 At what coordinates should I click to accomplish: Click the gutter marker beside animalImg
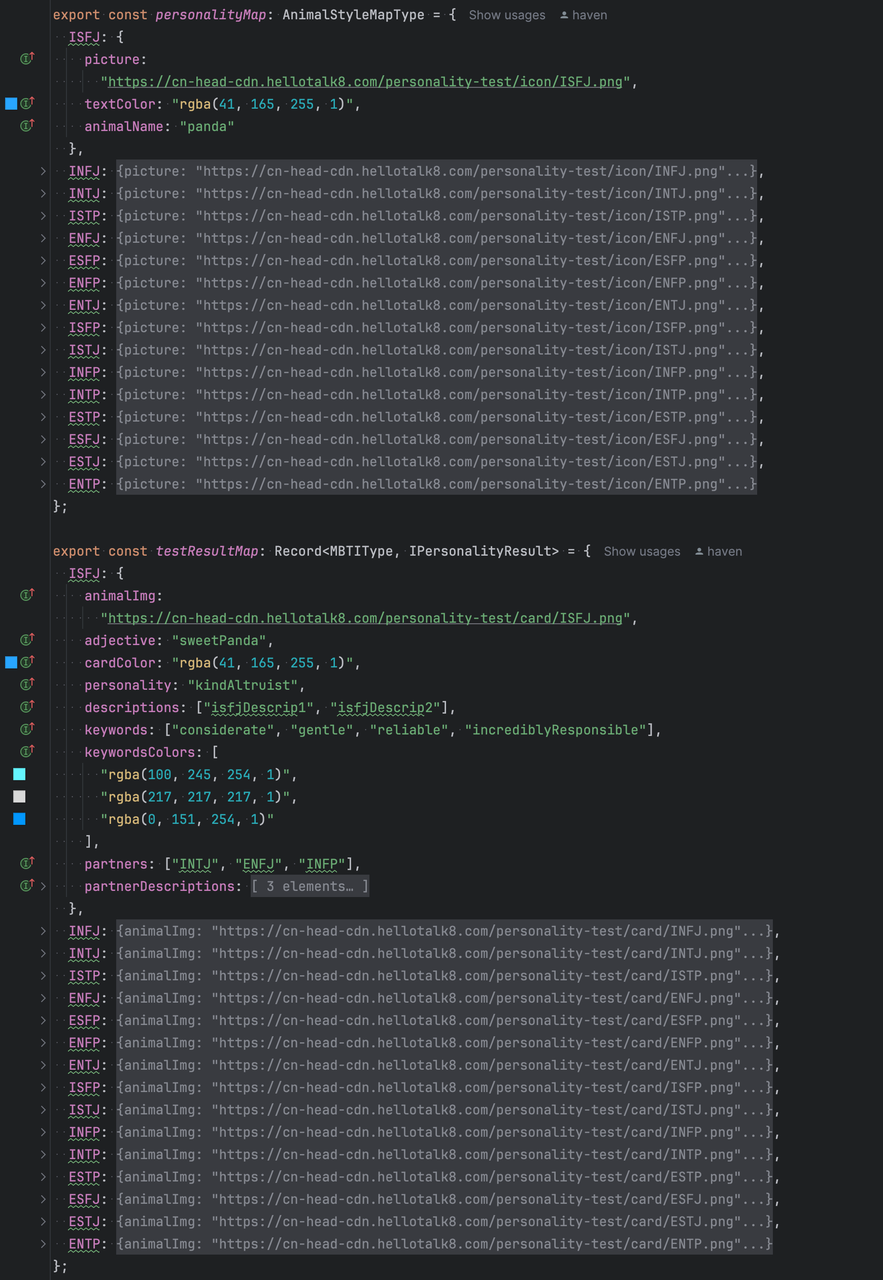click(27, 595)
